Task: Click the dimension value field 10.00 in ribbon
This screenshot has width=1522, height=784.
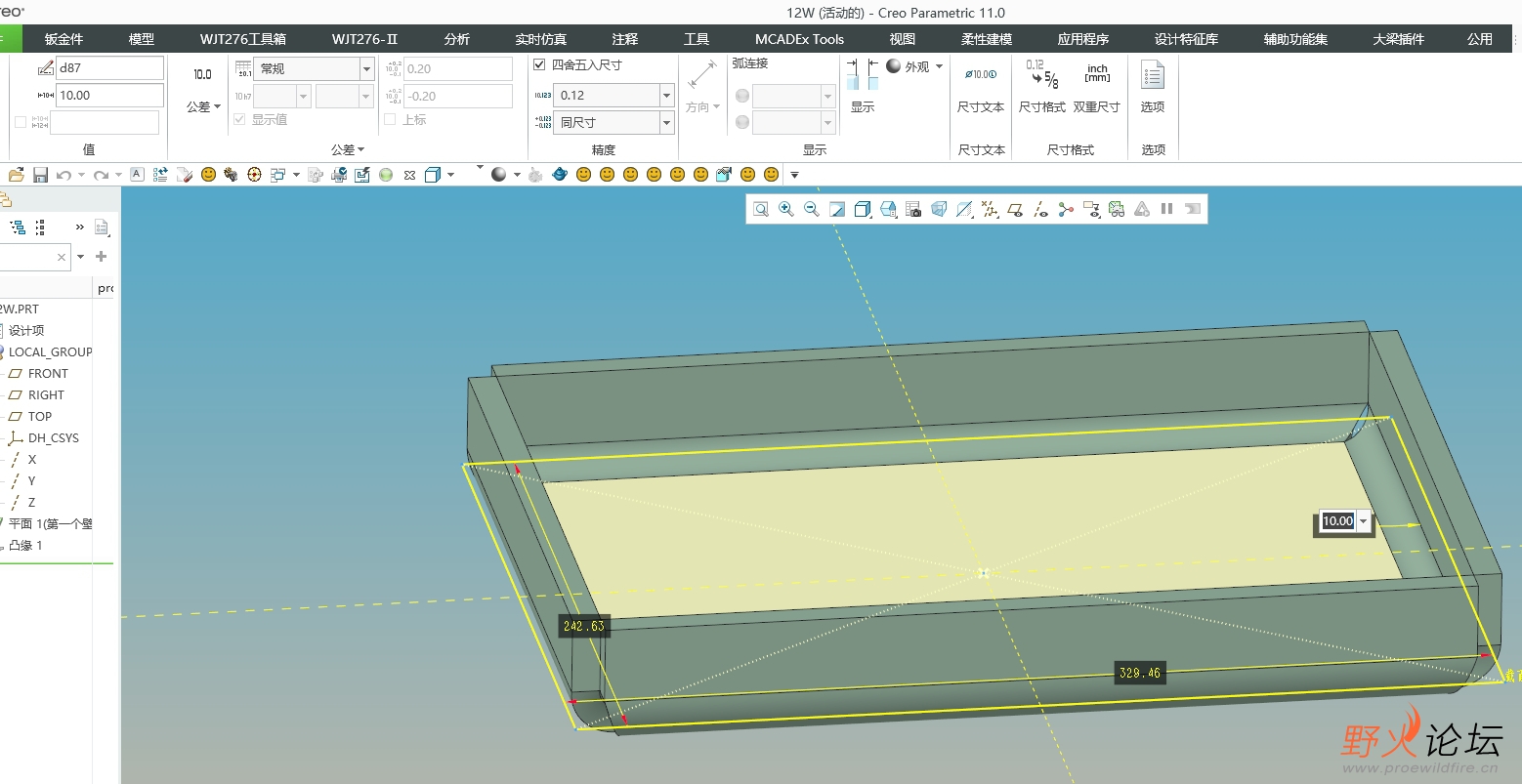Action: click(109, 95)
